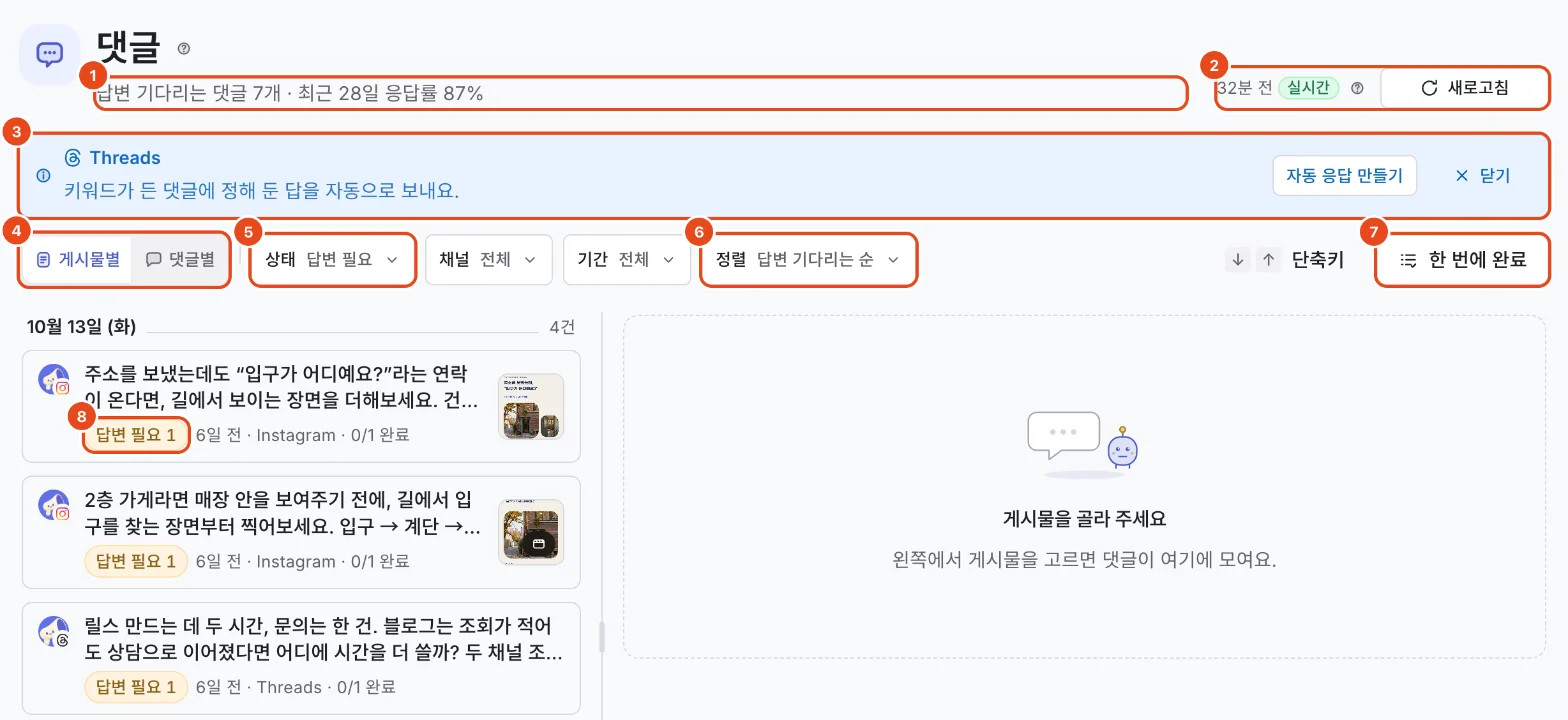Open the 정렬 답변 기다리는 순 dropdown
Viewport: 1568px width, 720px height.
[808, 260]
